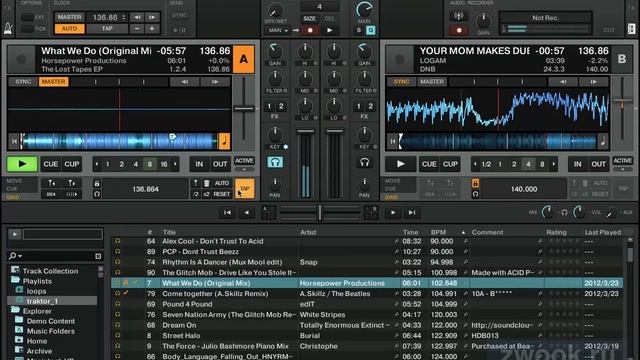The image size is (640, 360).
Task: Click crossfader skip to previous button
Action: point(227,213)
